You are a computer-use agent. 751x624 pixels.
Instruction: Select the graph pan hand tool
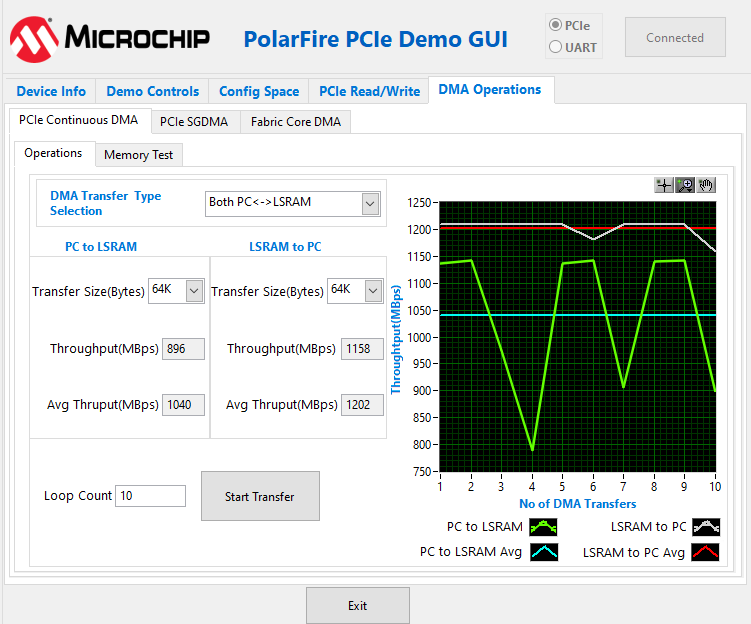pos(706,185)
